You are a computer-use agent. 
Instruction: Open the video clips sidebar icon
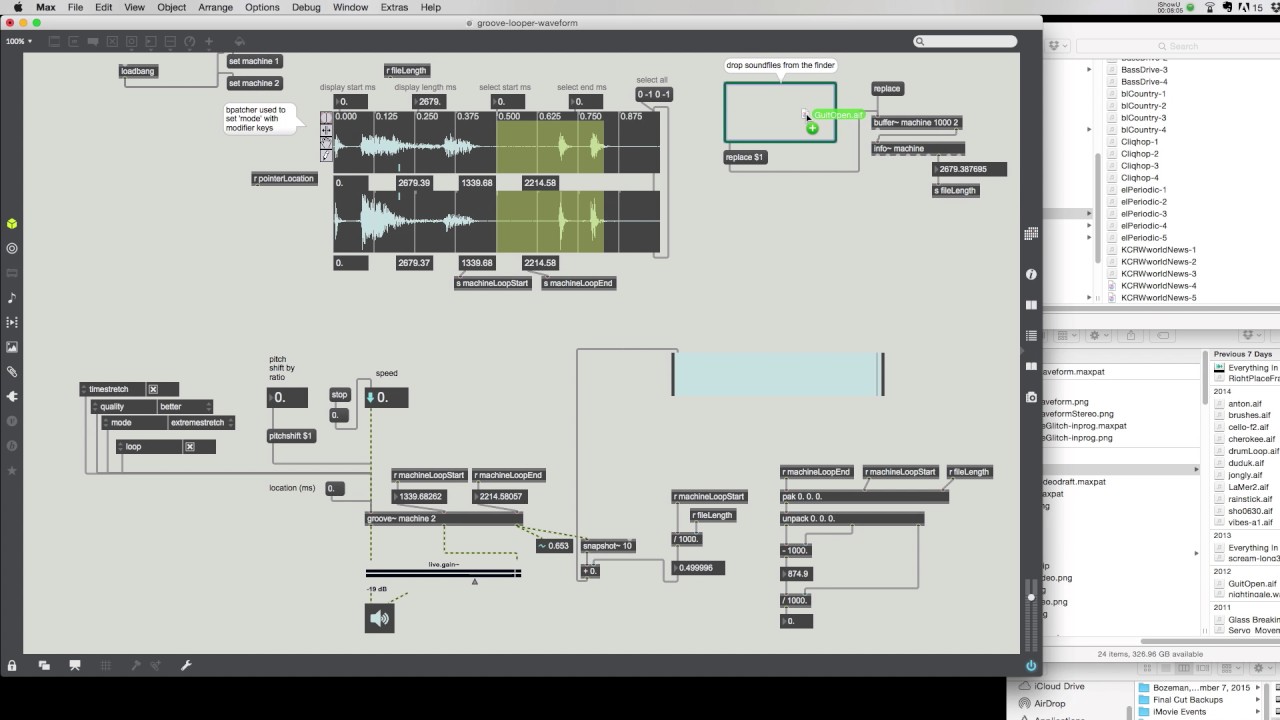pyautogui.click(x=12, y=322)
